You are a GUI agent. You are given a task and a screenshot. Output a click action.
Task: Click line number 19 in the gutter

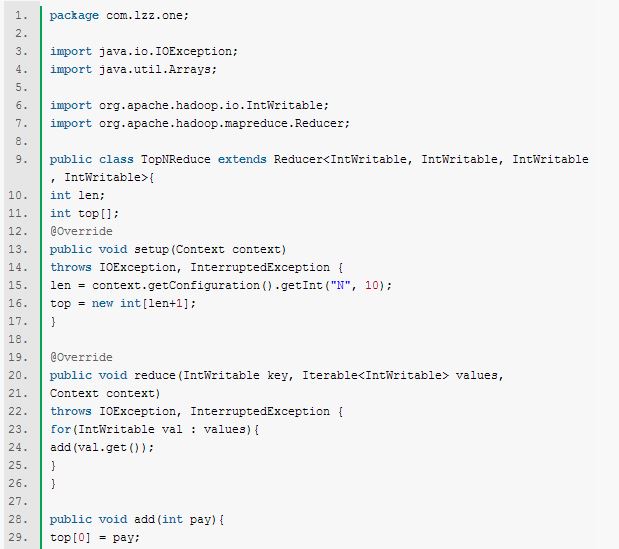point(22,357)
